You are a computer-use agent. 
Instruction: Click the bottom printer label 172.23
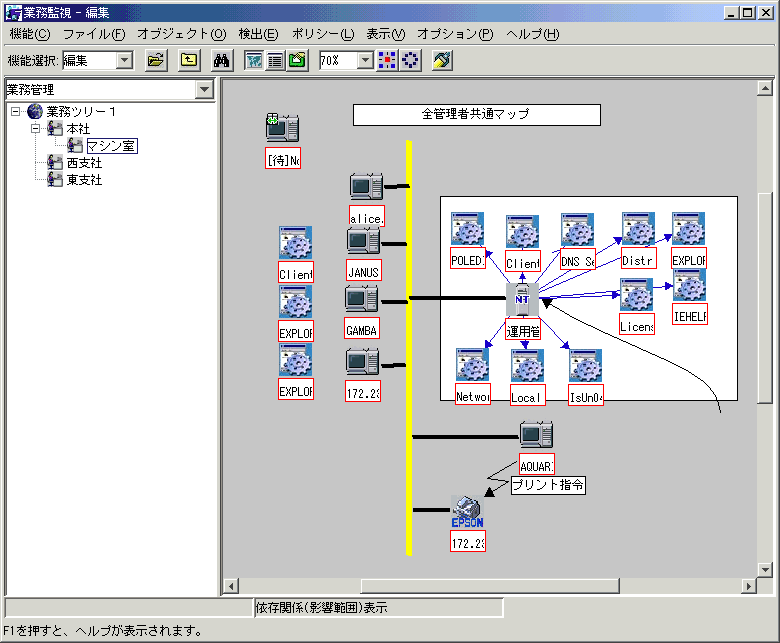pos(468,543)
